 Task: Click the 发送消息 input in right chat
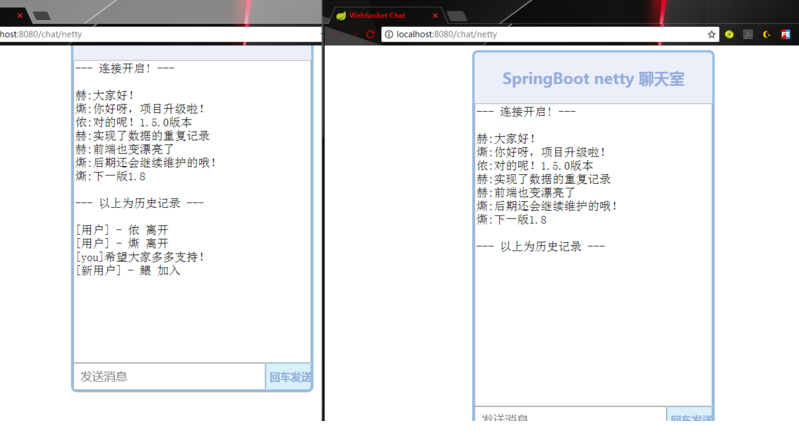click(570, 415)
